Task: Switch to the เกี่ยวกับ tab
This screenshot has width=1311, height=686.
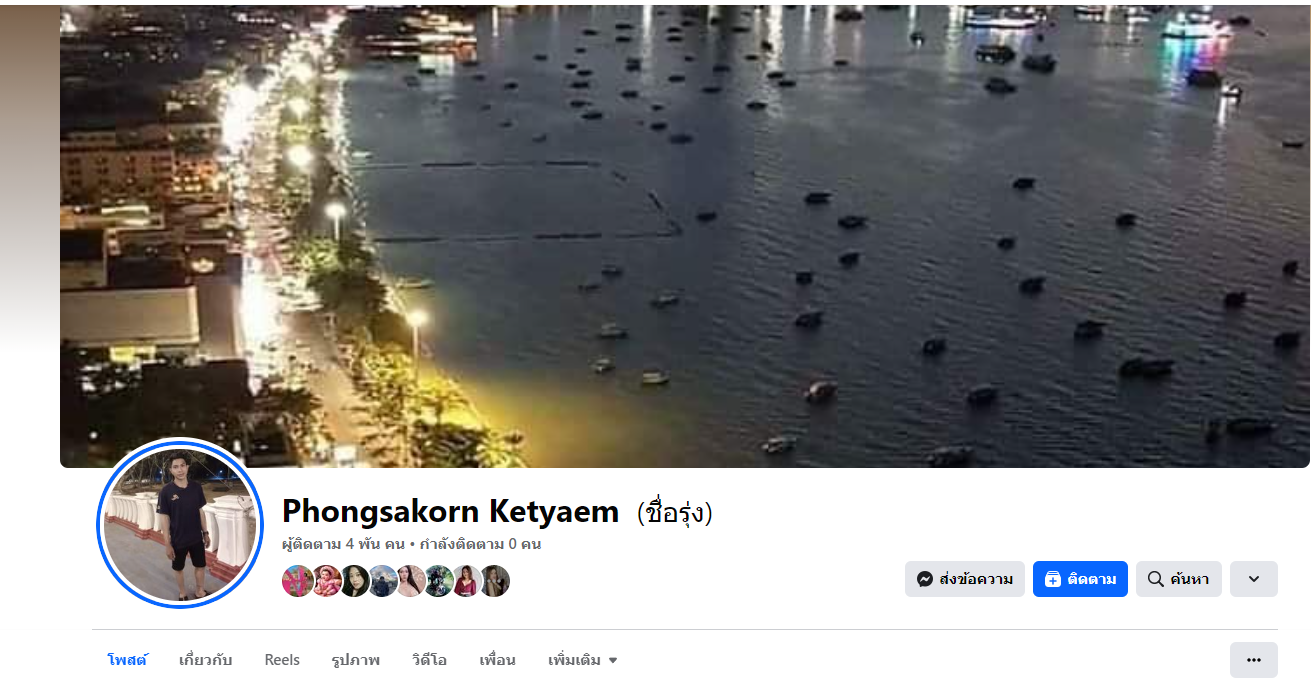Action: coord(205,660)
